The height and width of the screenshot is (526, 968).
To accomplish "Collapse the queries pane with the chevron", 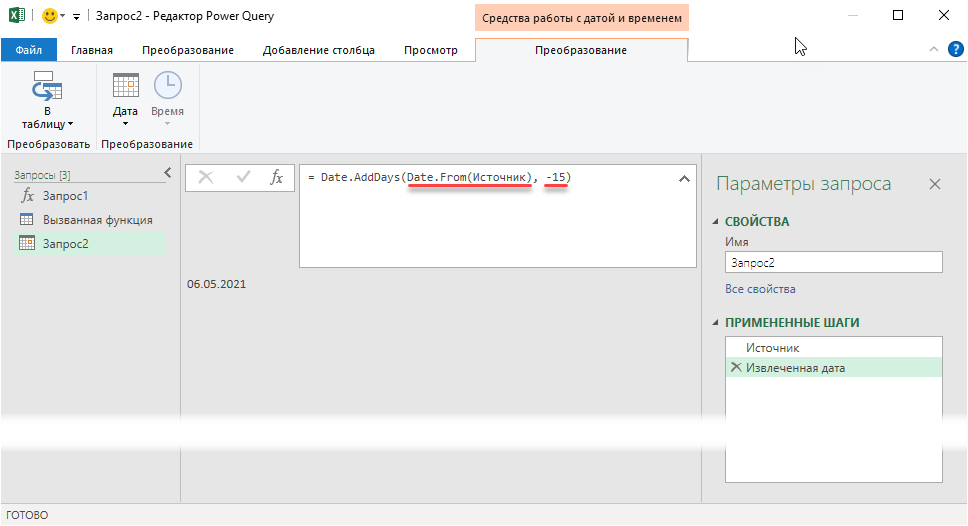I will (167, 174).
